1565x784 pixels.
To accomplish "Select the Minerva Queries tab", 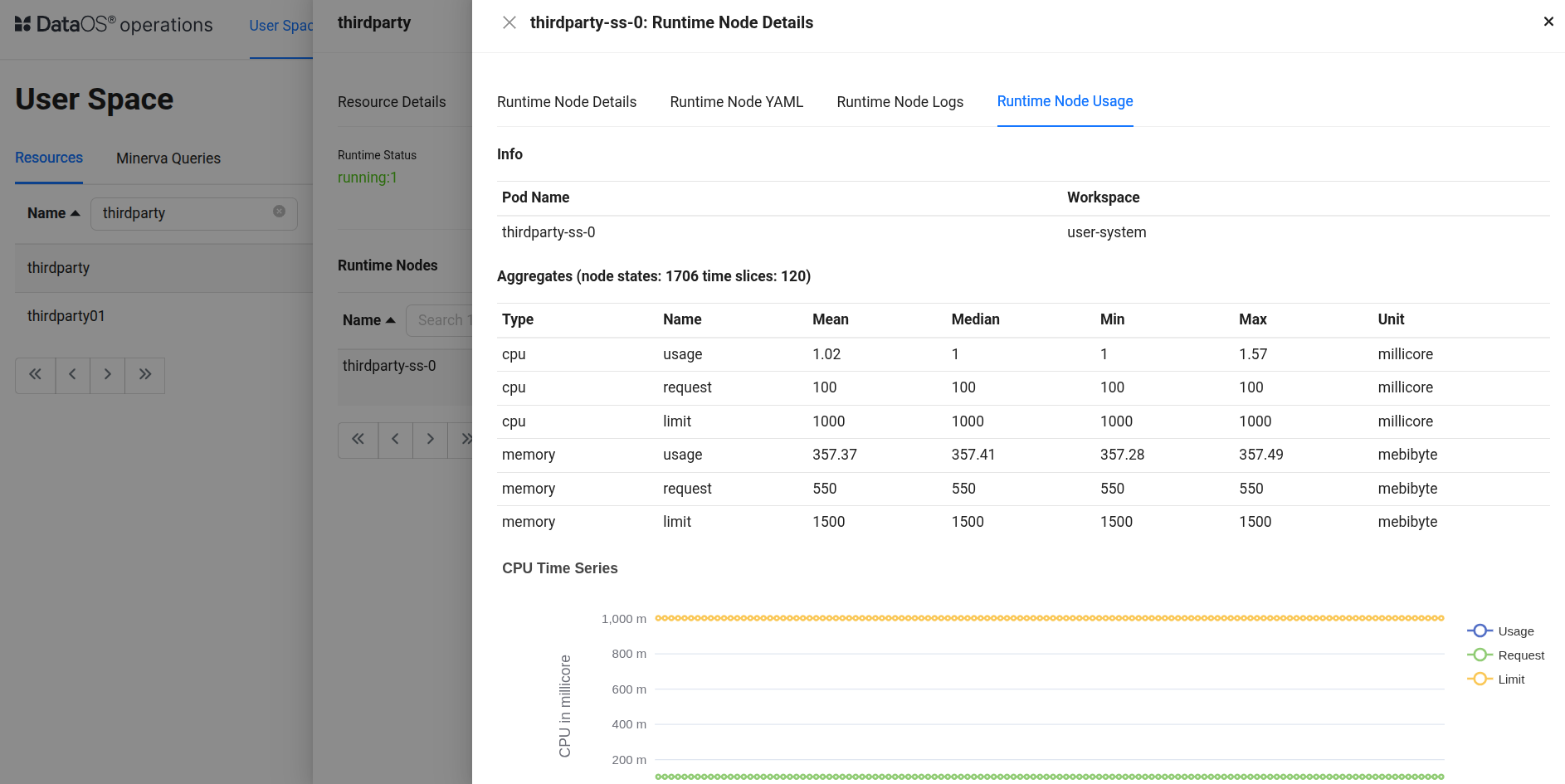I will pos(168,158).
